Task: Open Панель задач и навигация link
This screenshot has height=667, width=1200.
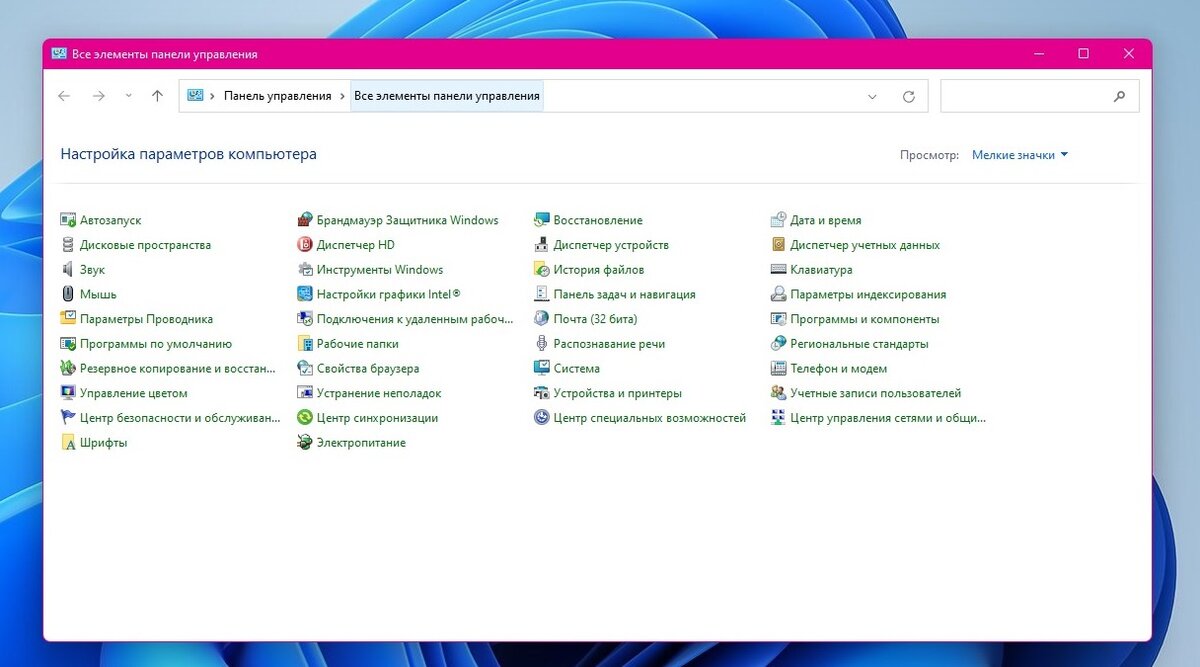Action: click(x=624, y=294)
